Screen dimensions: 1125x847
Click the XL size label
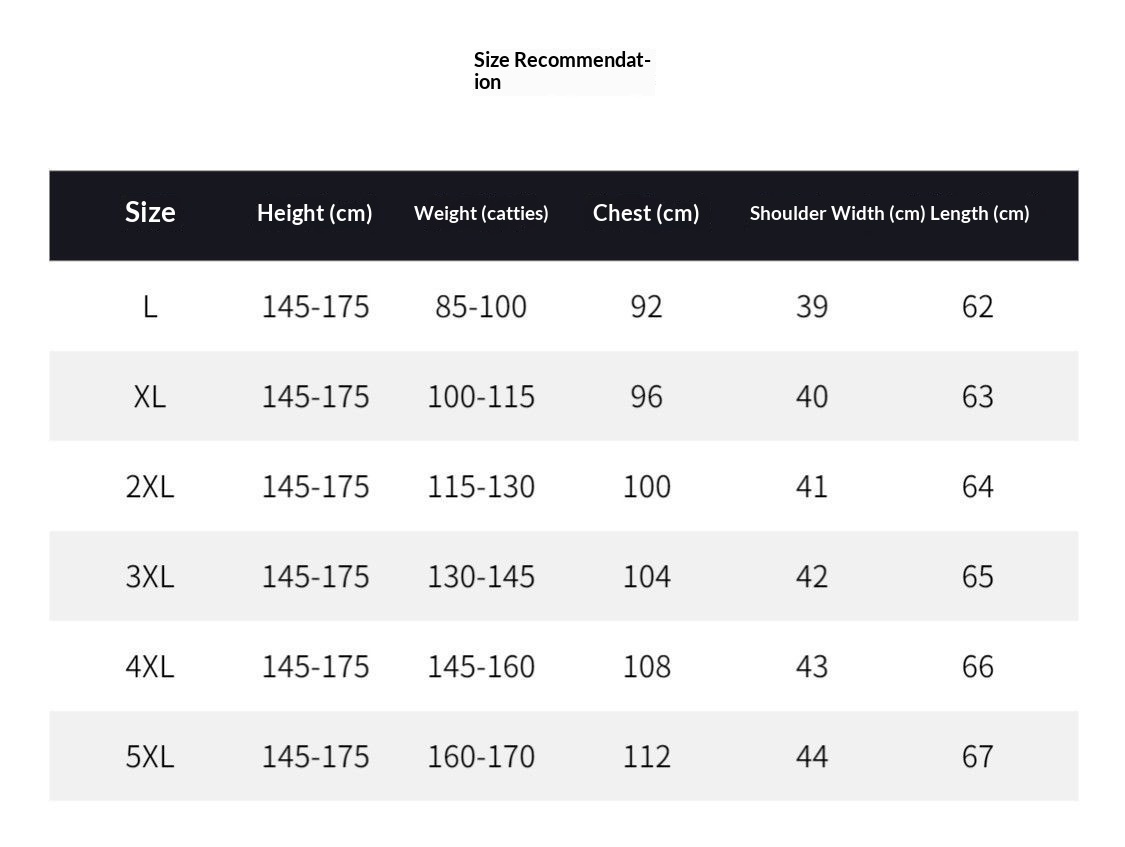pos(150,396)
